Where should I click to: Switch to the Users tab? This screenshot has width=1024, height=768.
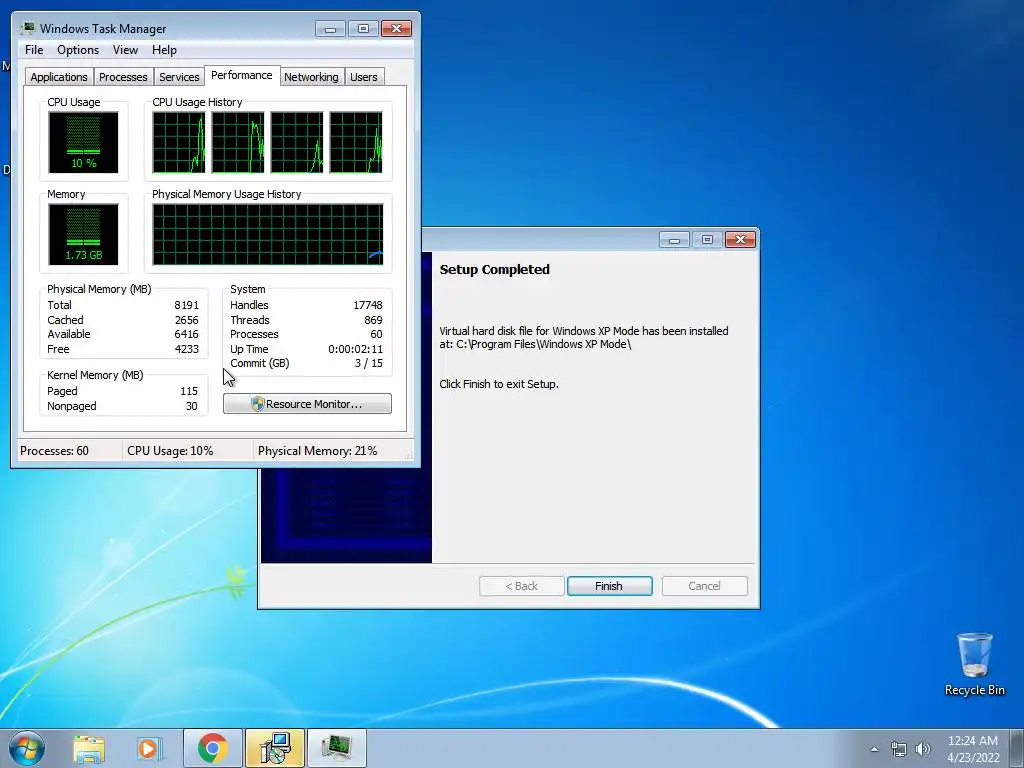click(x=364, y=77)
